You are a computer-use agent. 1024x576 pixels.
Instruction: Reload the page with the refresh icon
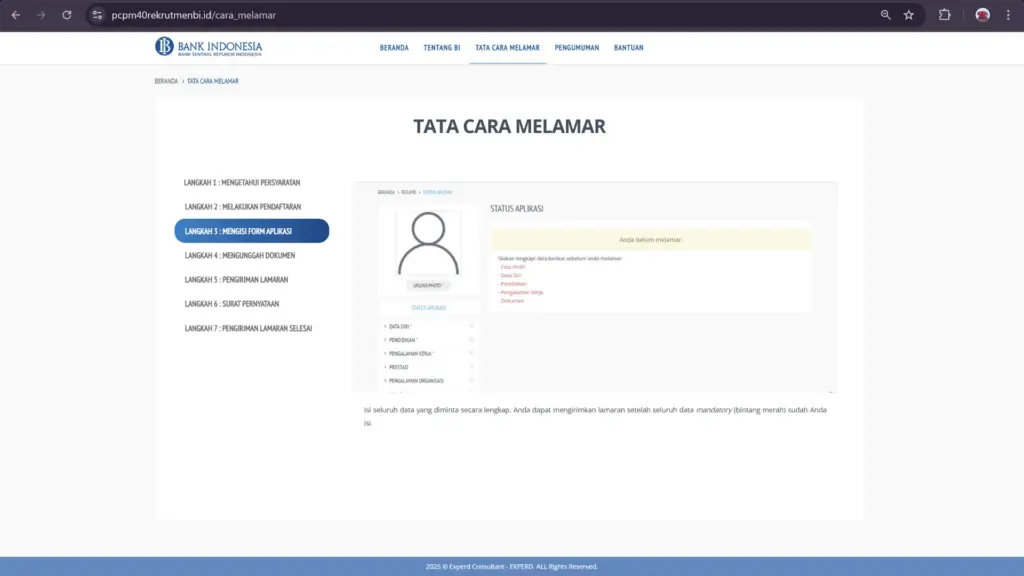[x=67, y=15]
